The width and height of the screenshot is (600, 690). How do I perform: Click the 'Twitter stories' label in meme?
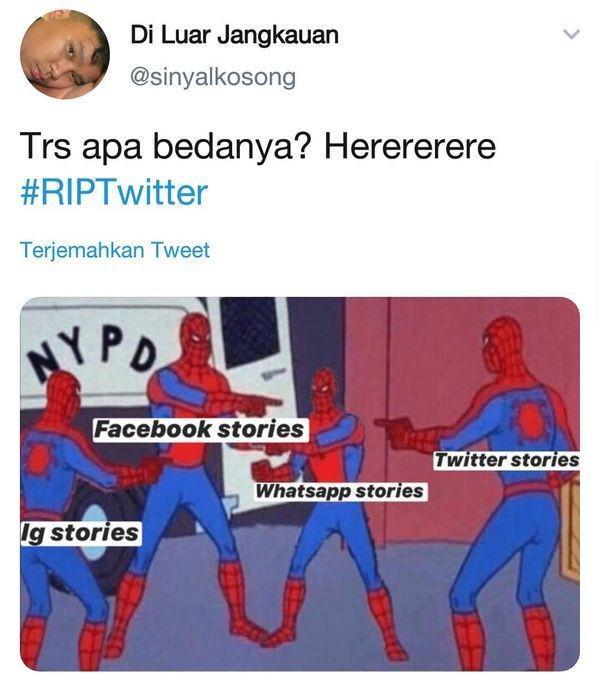(x=506, y=460)
